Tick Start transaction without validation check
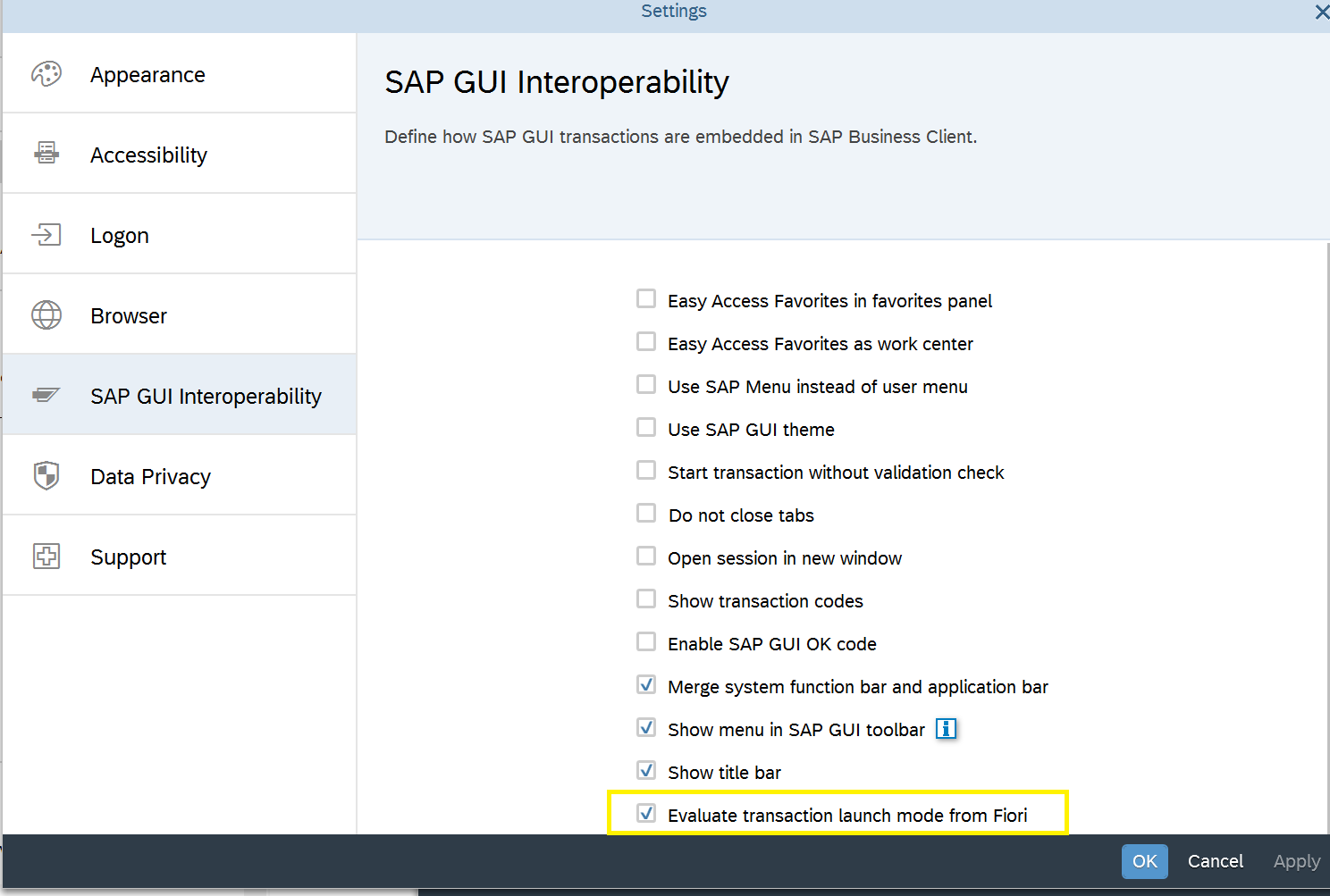Viewport: 1330px width, 896px height. pyautogui.click(x=646, y=471)
